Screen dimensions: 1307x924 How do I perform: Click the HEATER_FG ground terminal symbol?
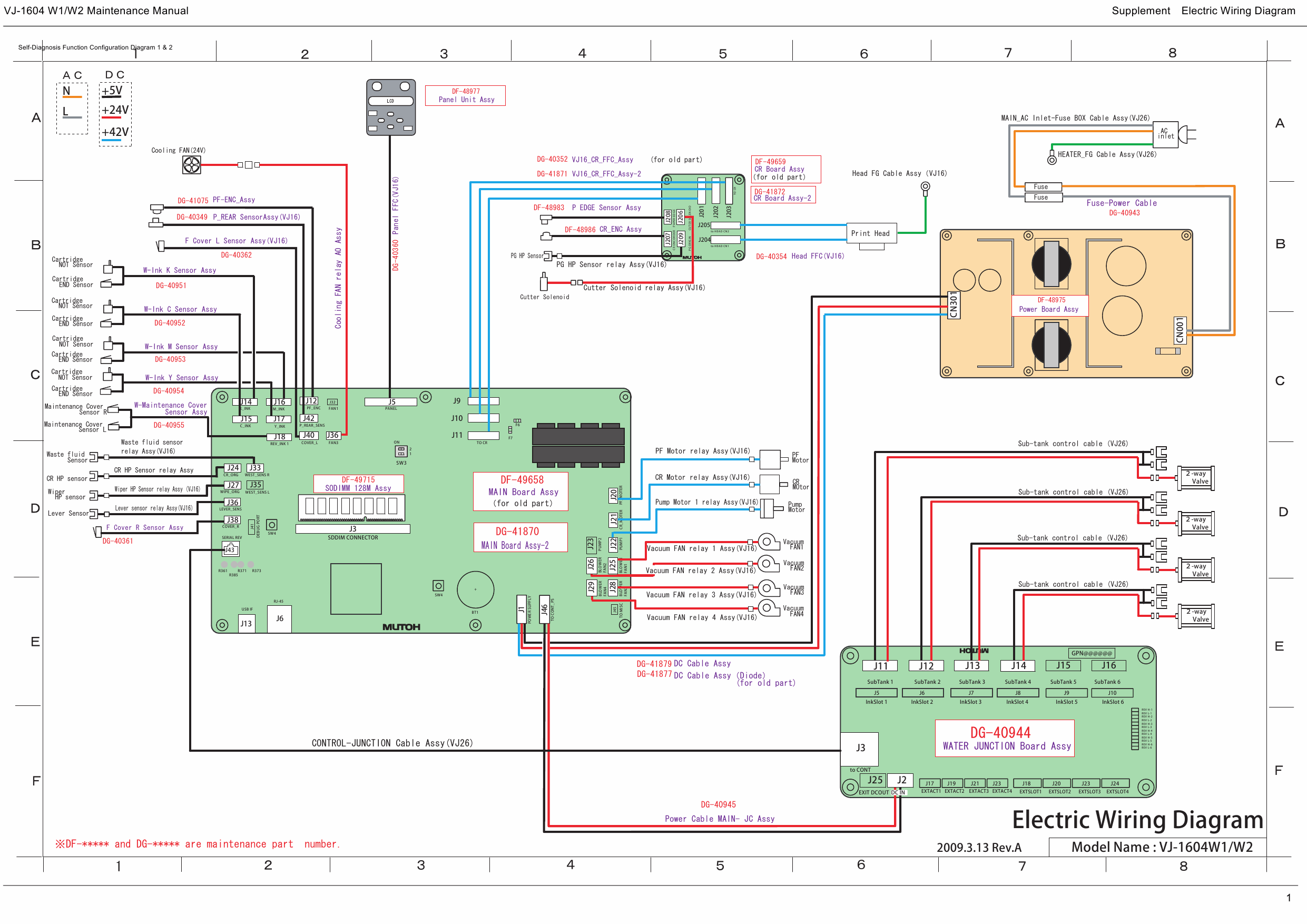1052,158
